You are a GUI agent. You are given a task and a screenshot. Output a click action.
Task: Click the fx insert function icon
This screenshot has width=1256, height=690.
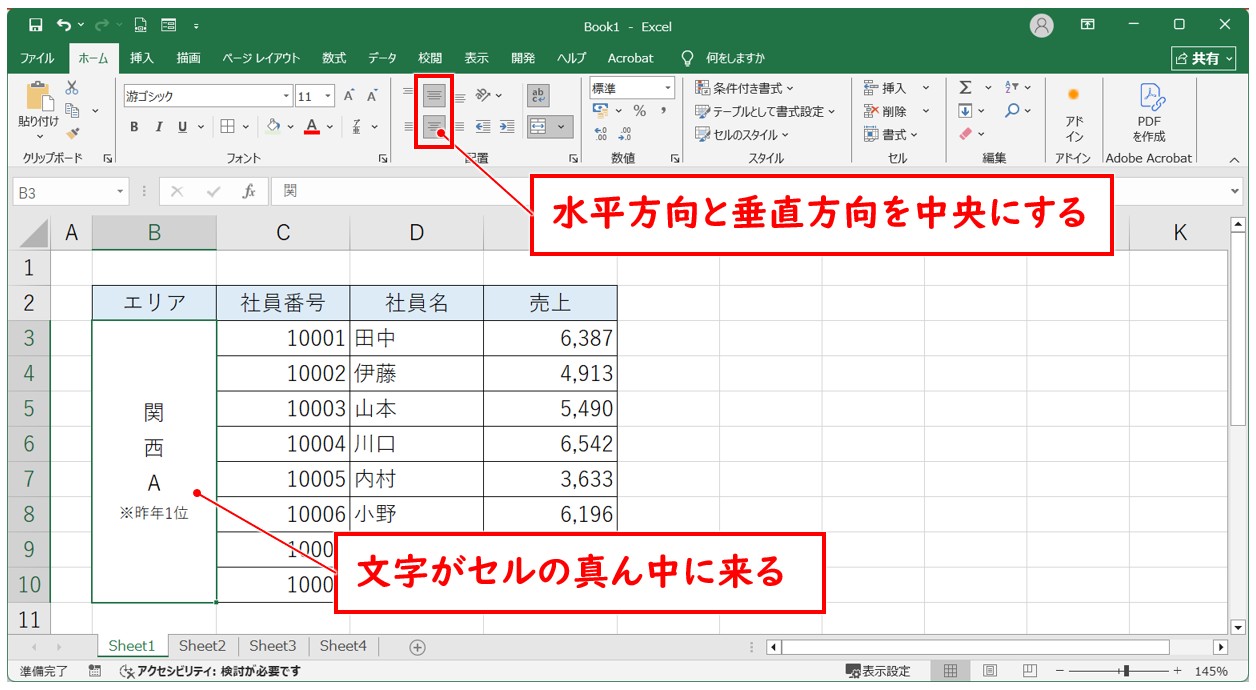(x=250, y=191)
